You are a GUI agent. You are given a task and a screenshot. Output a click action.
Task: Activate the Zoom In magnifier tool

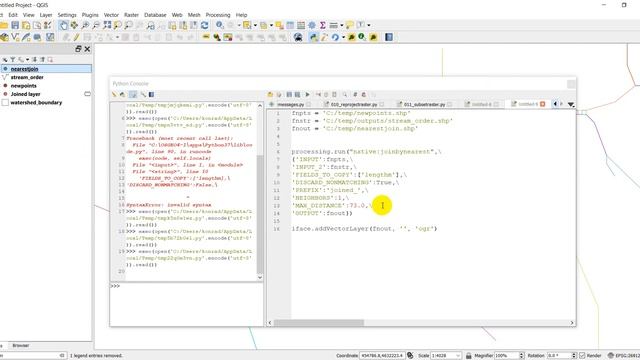(x=85, y=25)
